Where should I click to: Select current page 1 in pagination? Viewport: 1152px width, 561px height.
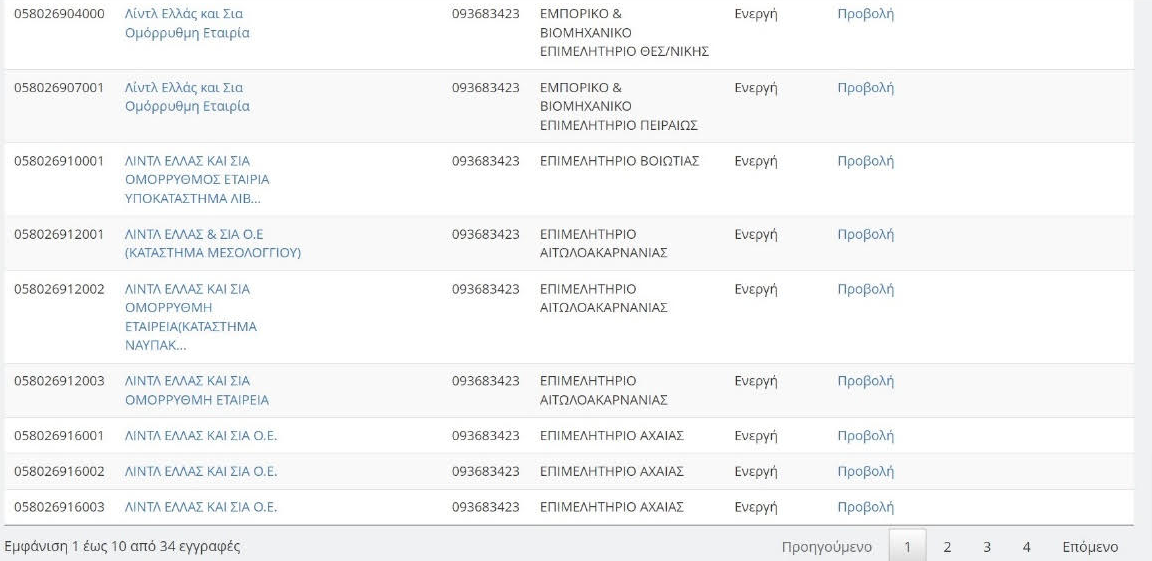(907, 547)
